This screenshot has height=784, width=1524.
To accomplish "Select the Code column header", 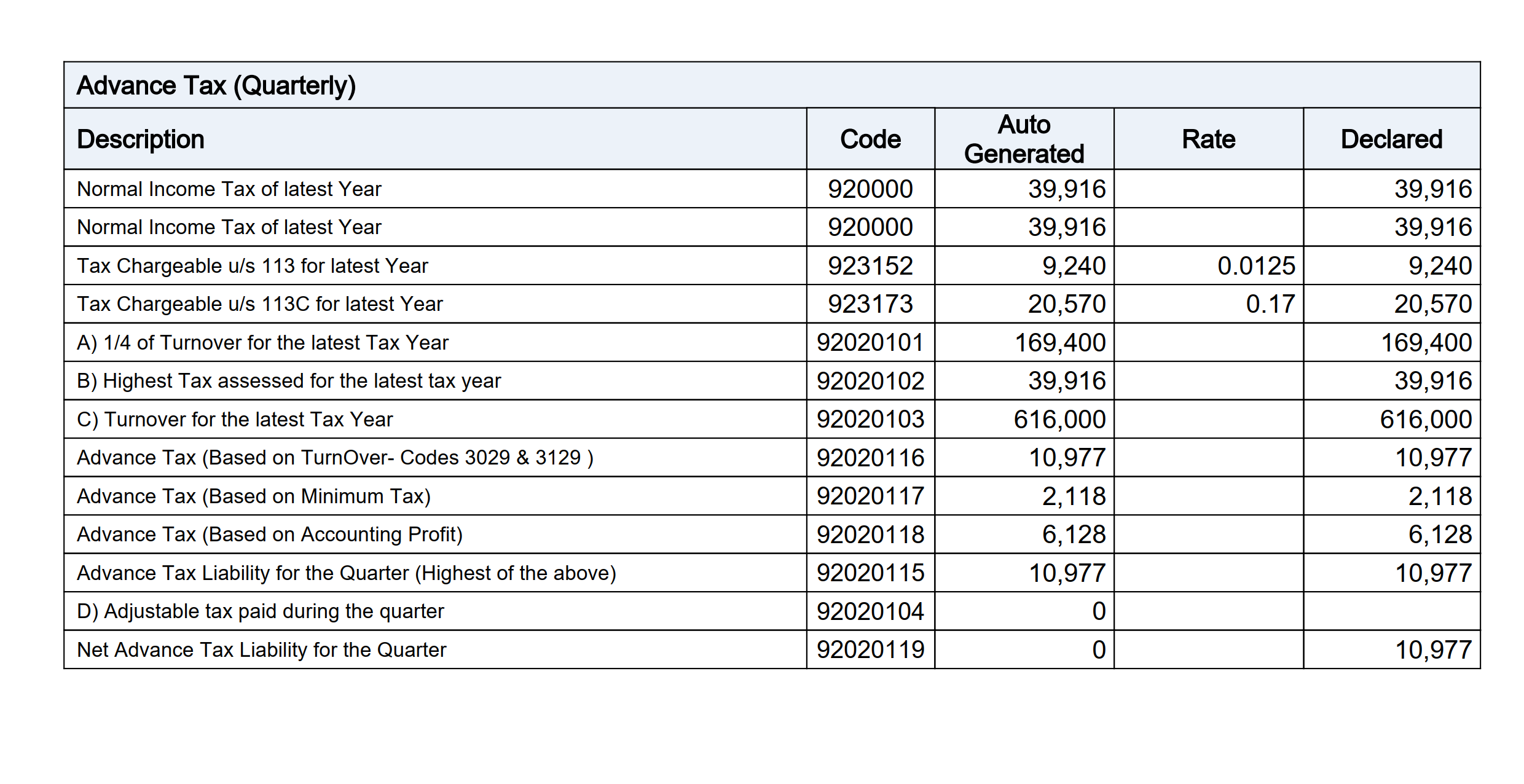I will click(x=870, y=139).
